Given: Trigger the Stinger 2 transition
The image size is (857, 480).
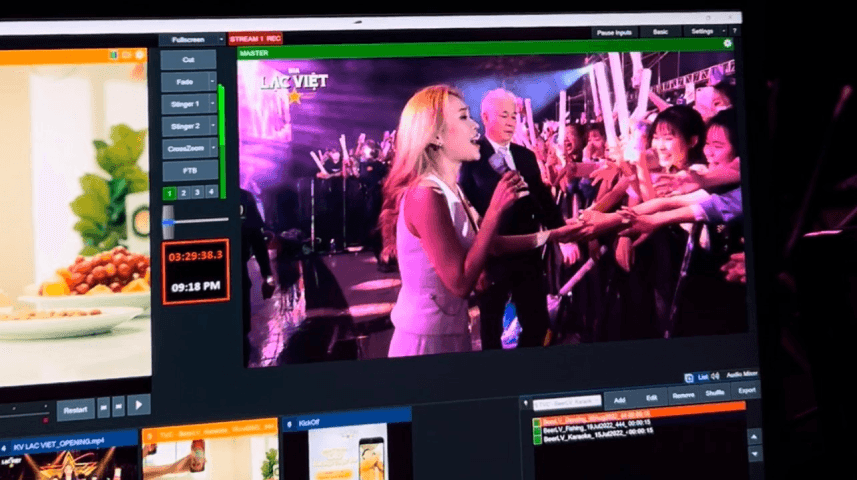Looking at the screenshot, I should tap(186, 126).
